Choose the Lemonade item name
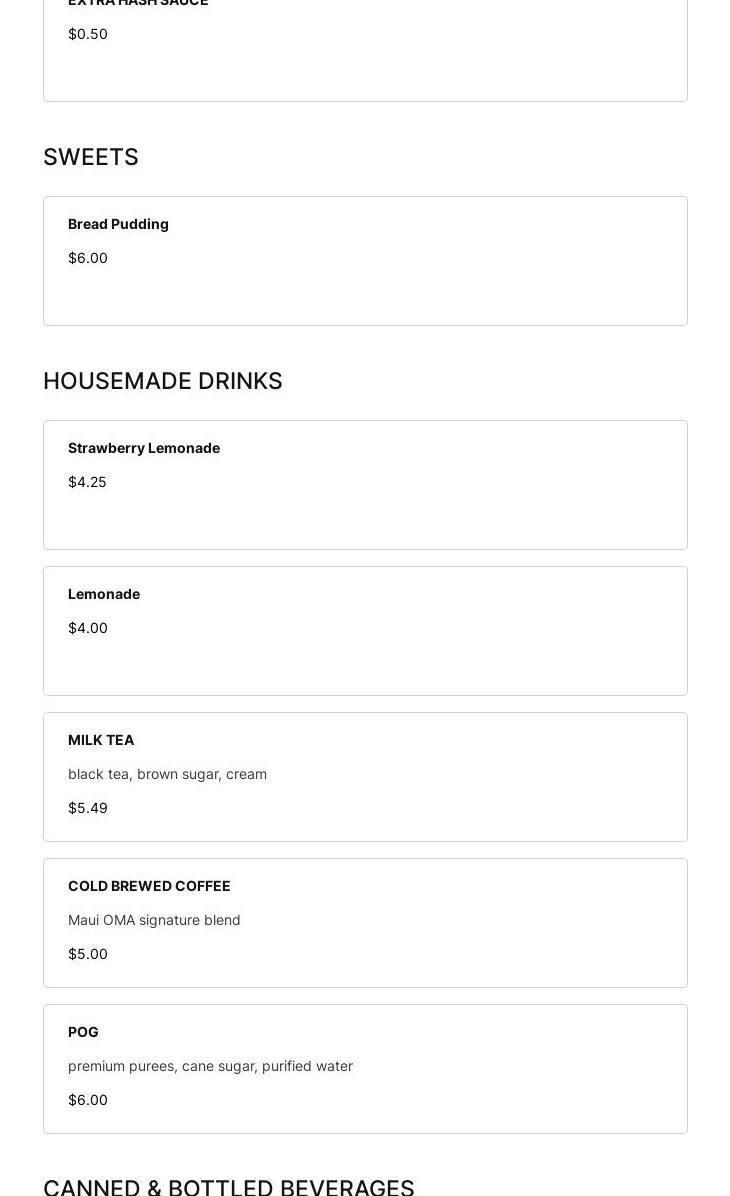This screenshot has height=1196, width=730. (104, 594)
